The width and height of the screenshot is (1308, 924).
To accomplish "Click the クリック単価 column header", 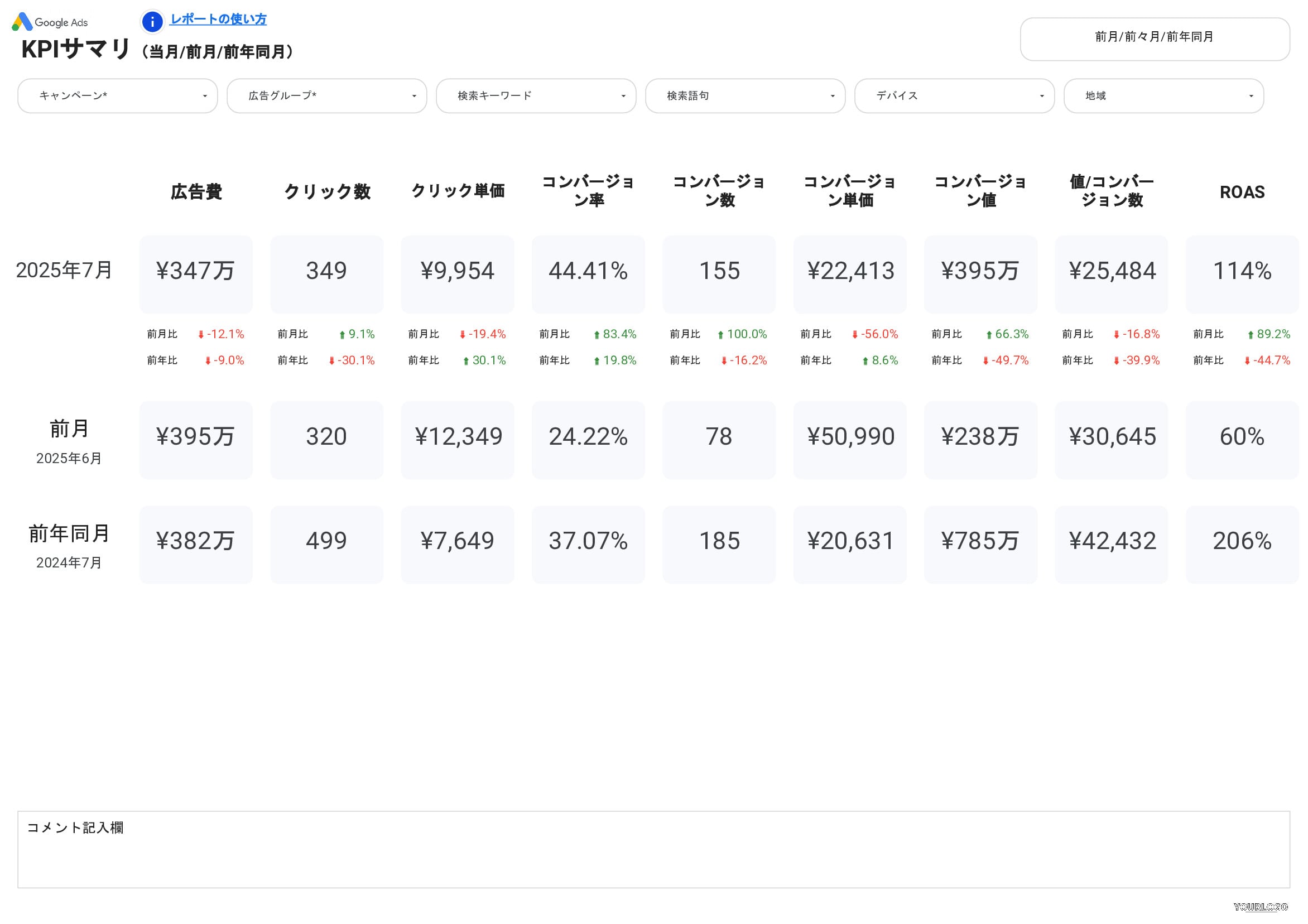I will (x=458, y=191).
